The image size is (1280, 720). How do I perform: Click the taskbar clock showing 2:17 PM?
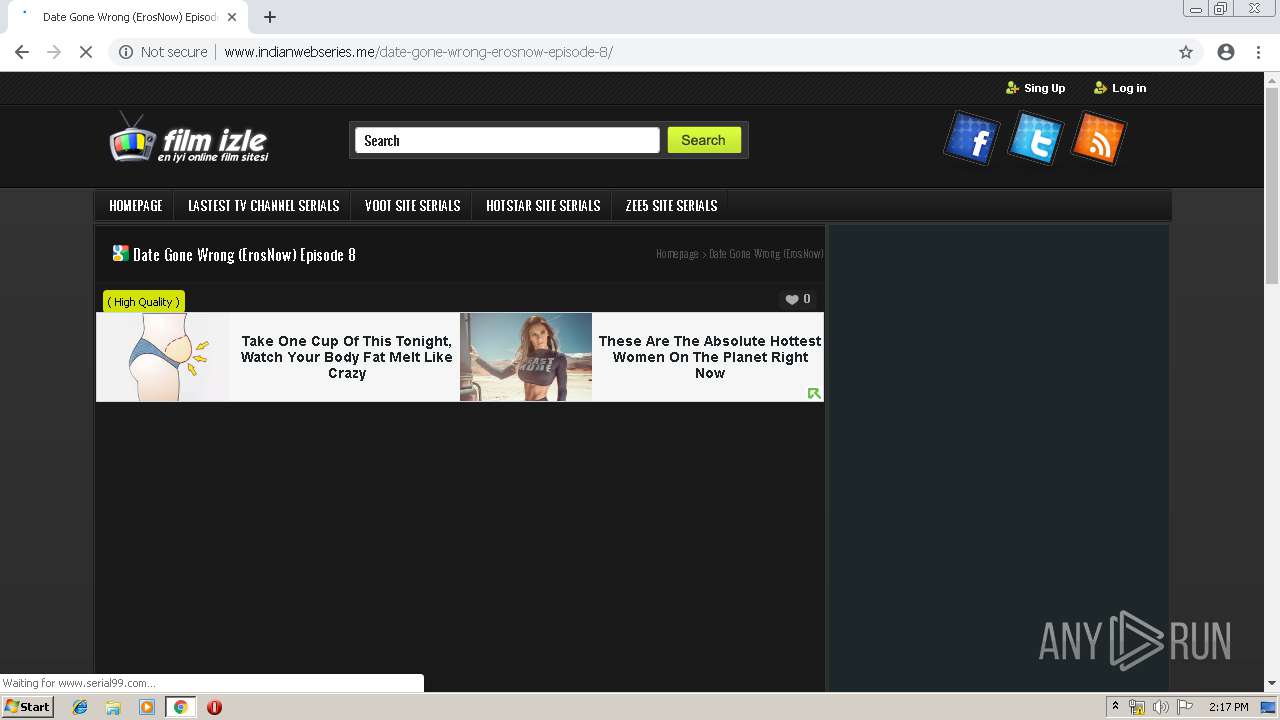(x=1229, y=707)
